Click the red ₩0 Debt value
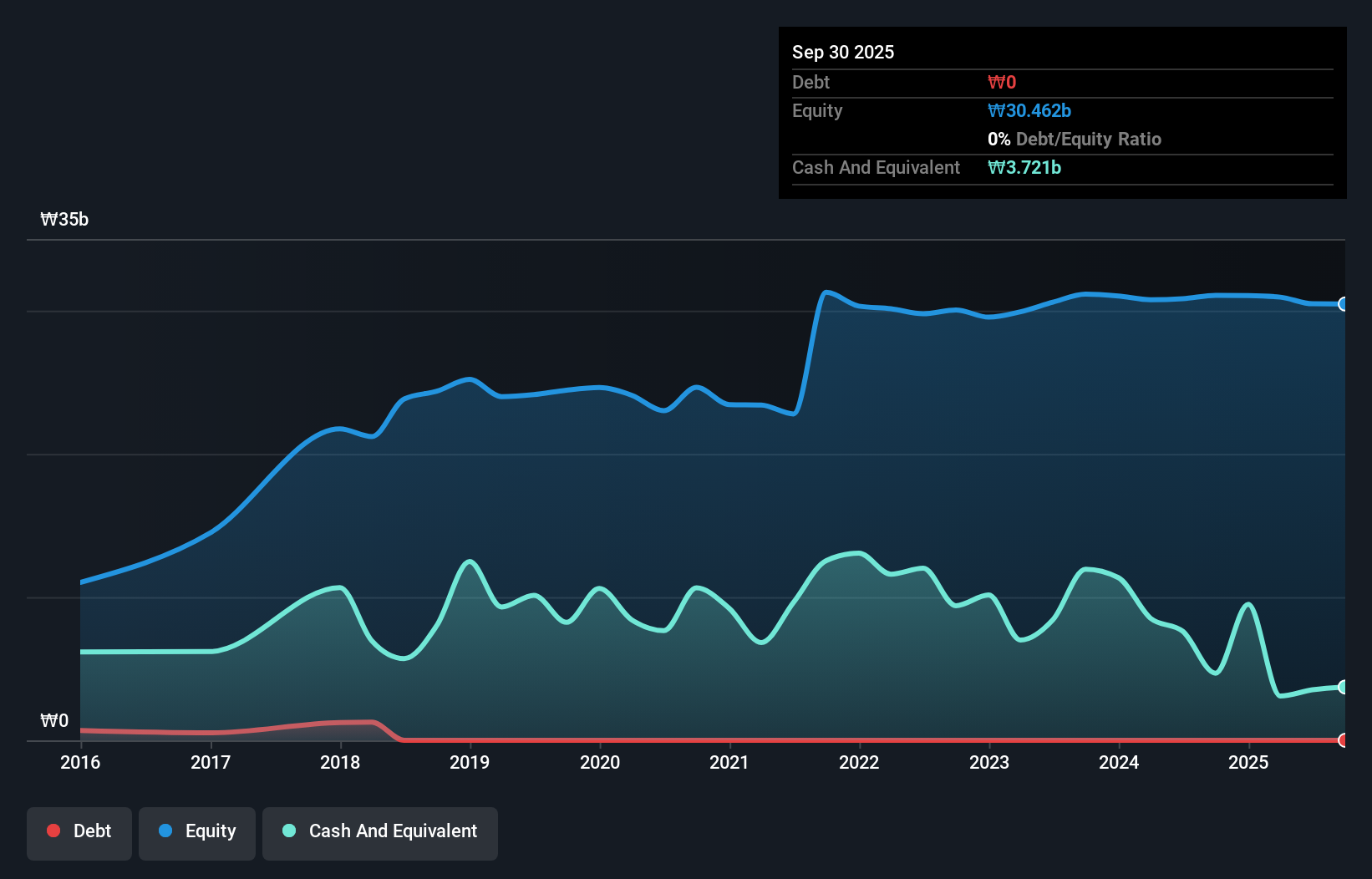Viewport: 1372px width, 879px height. click(1002, 82)
